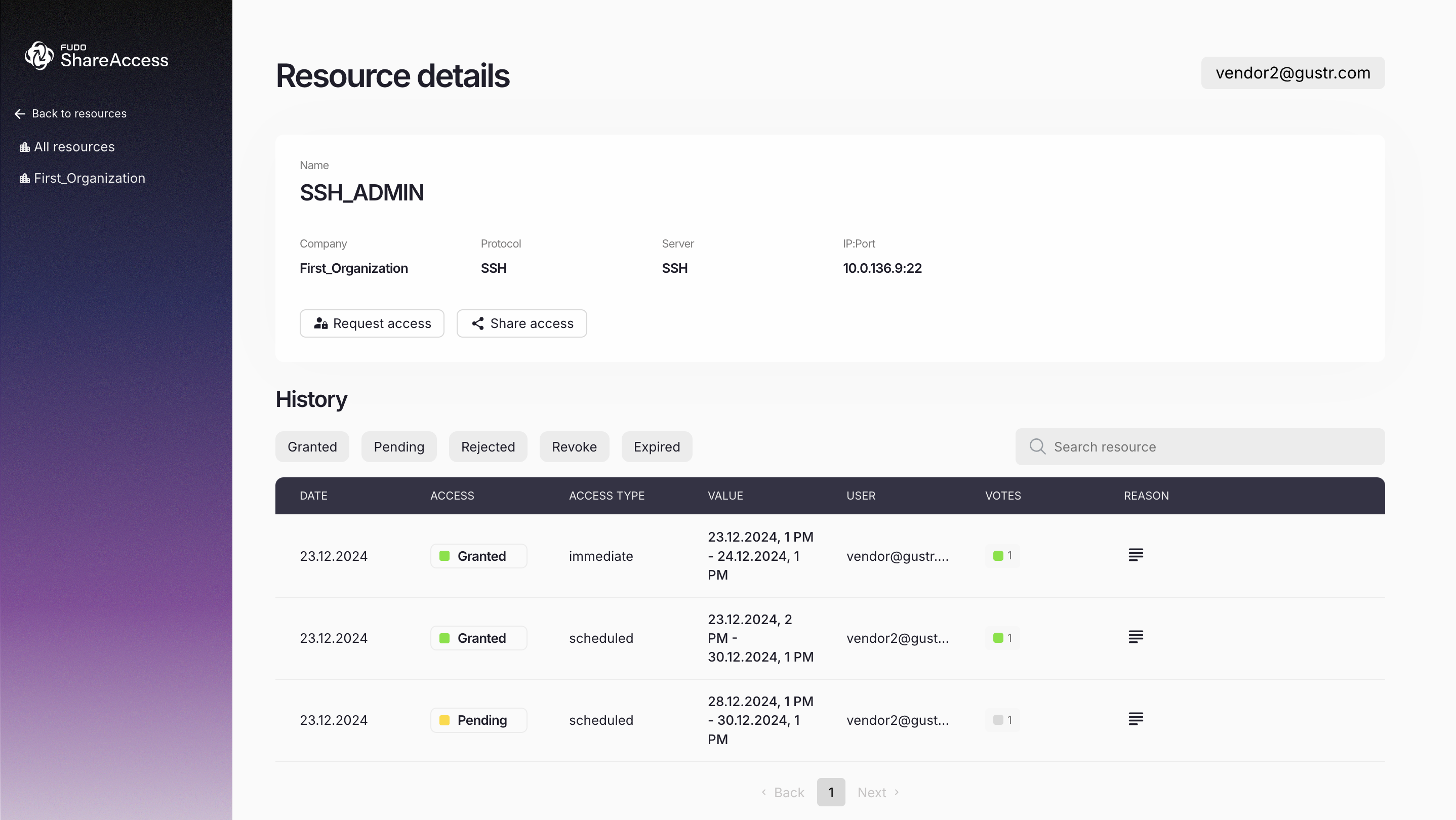Click the VALUE column header

tap(725, 496)
